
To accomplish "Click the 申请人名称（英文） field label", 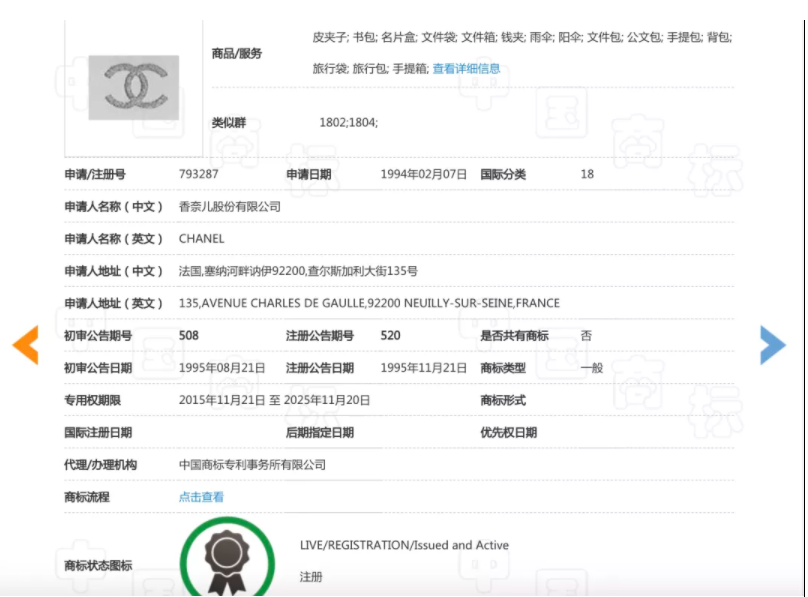I will pyautogui.click(x=113, y=239).
